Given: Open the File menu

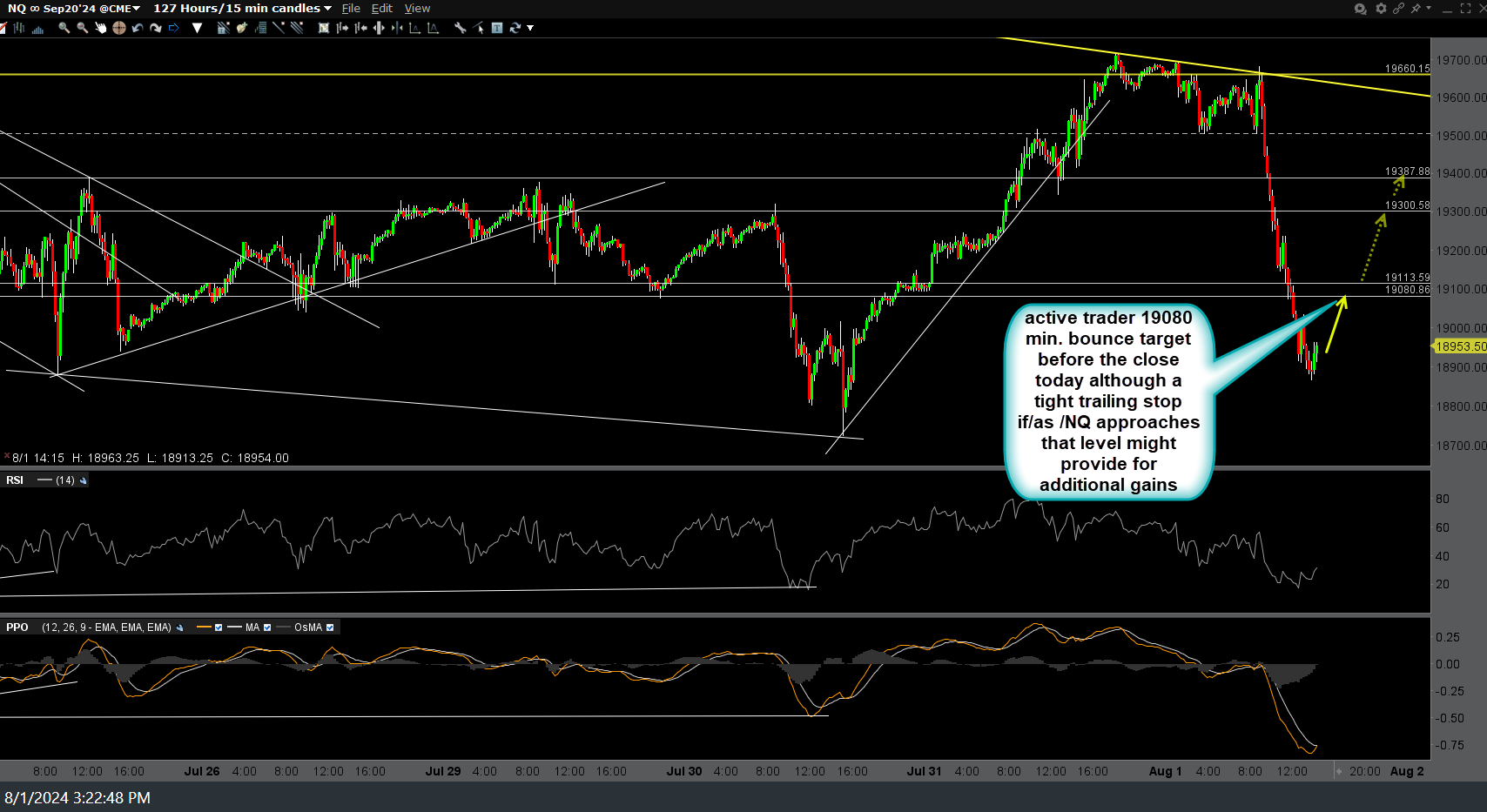Looking at the screenshot, I should (351, 8).
